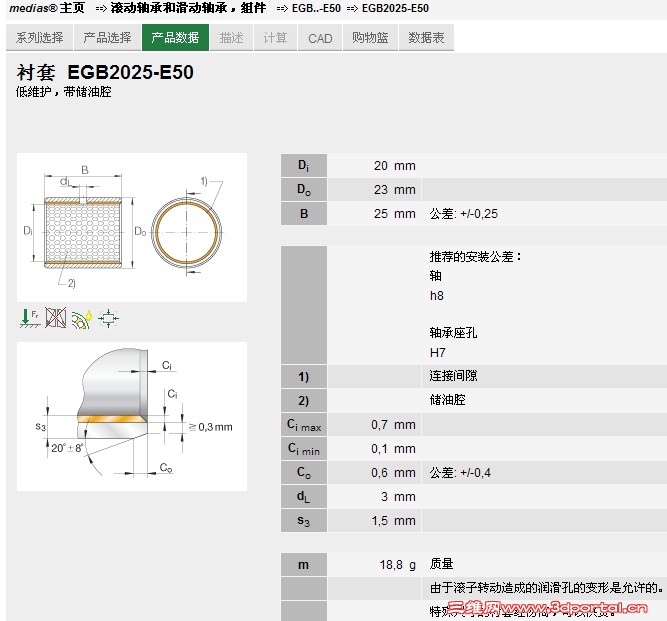
Task: Open the 系列选择 tab
Action: (40, 37)
